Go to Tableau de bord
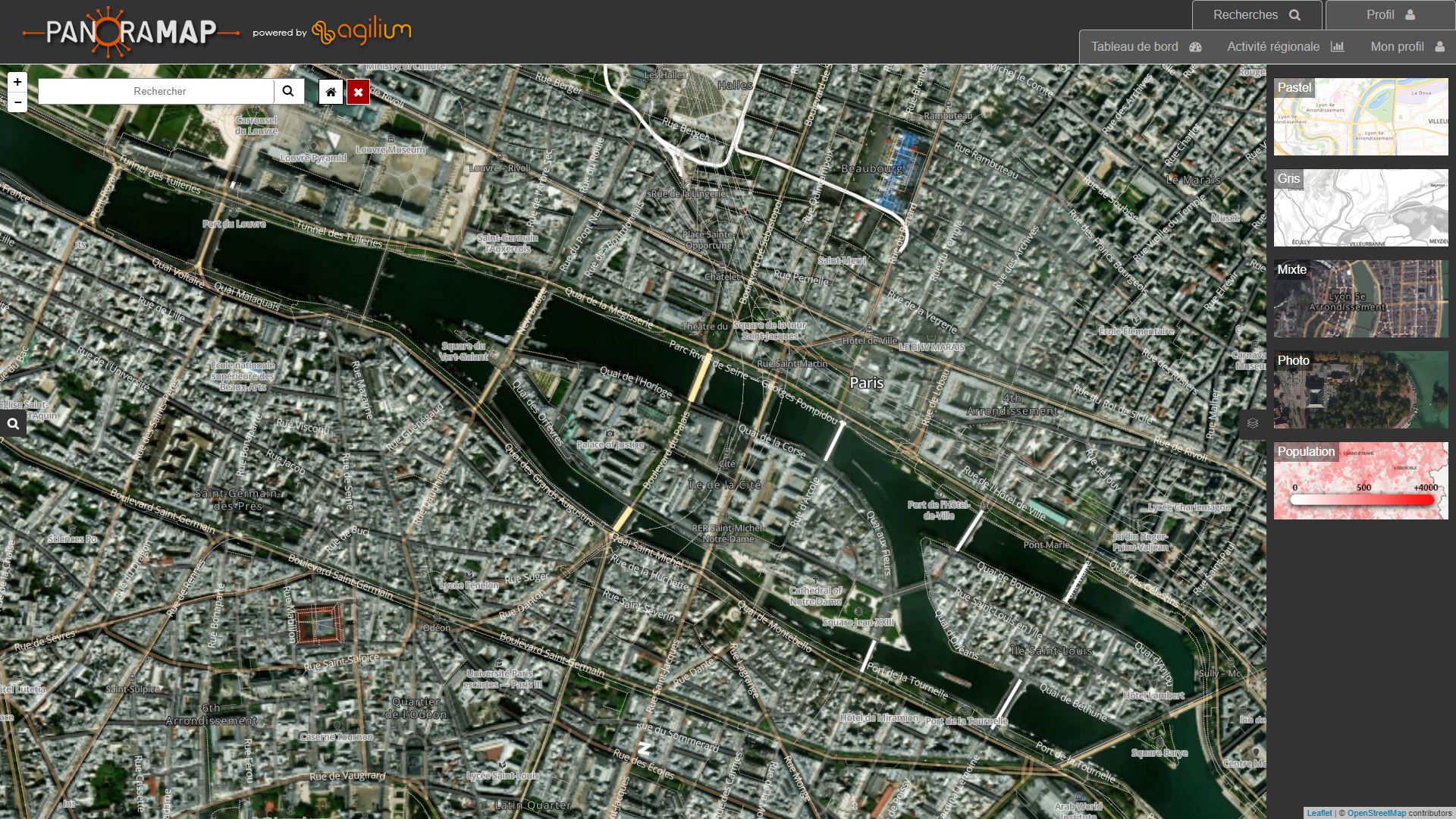 pyautogui.click(x=1146, y=47)
